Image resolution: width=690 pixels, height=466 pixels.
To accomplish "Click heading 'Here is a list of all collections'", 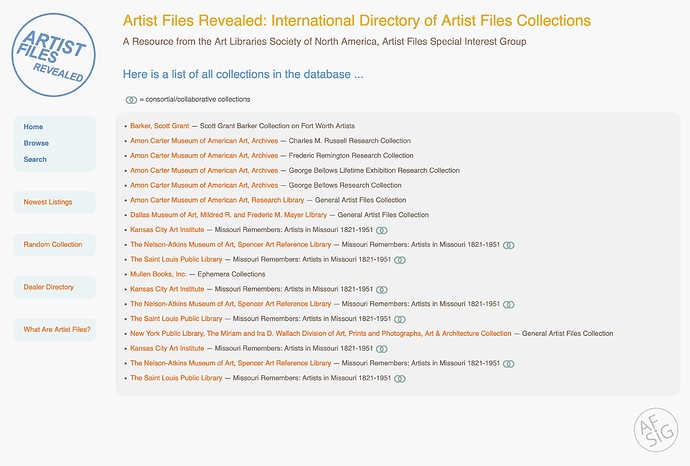I will pyautogui.click(x=243, y=74).
